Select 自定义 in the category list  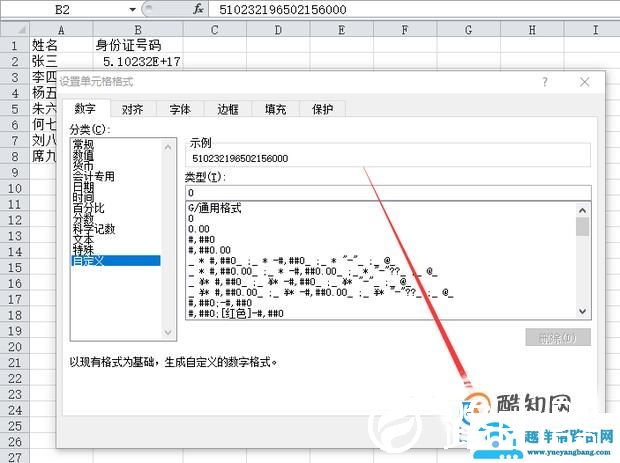[116, 261]
